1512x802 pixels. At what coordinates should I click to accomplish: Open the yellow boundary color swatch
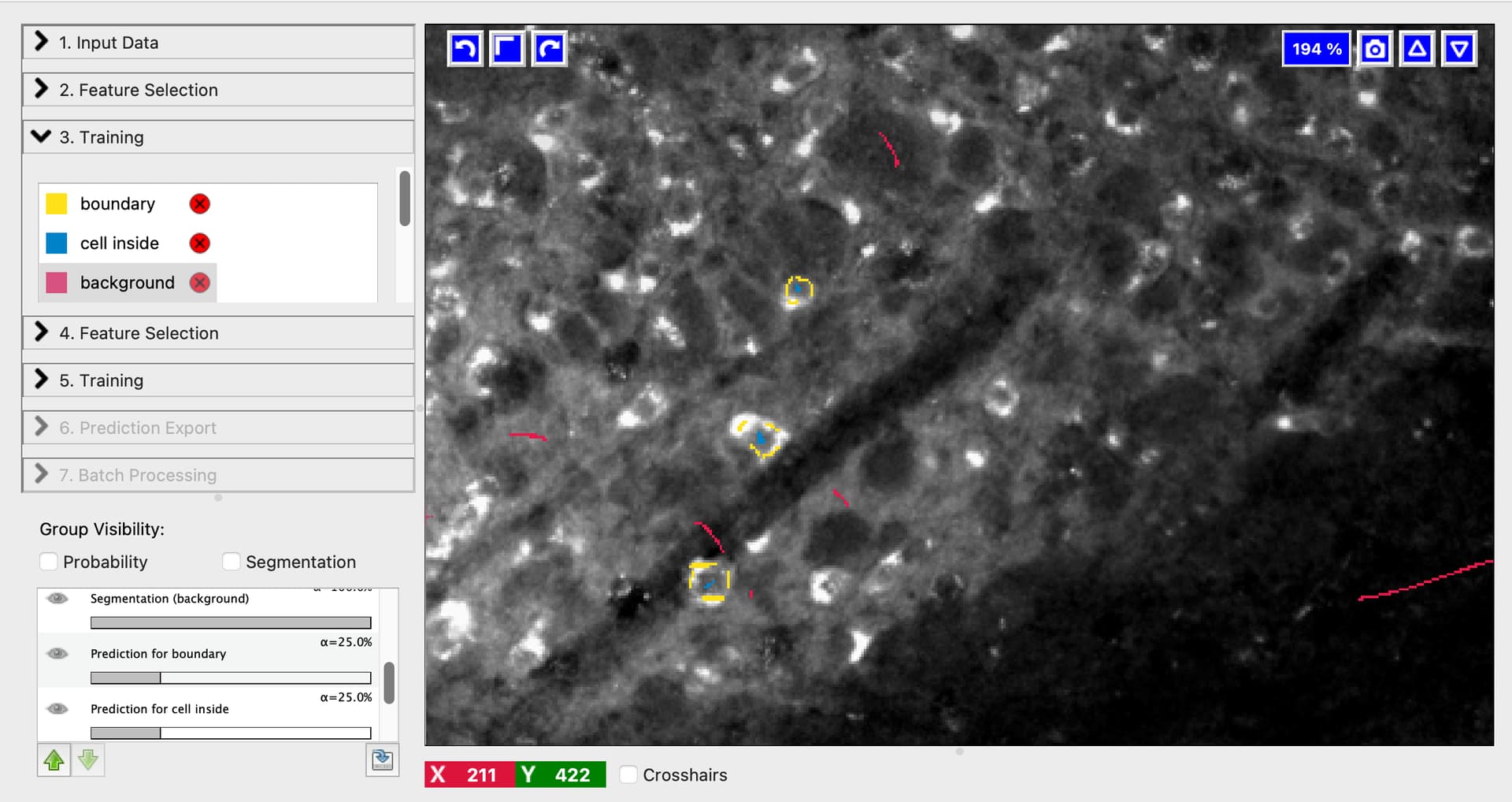click(57, 204)
